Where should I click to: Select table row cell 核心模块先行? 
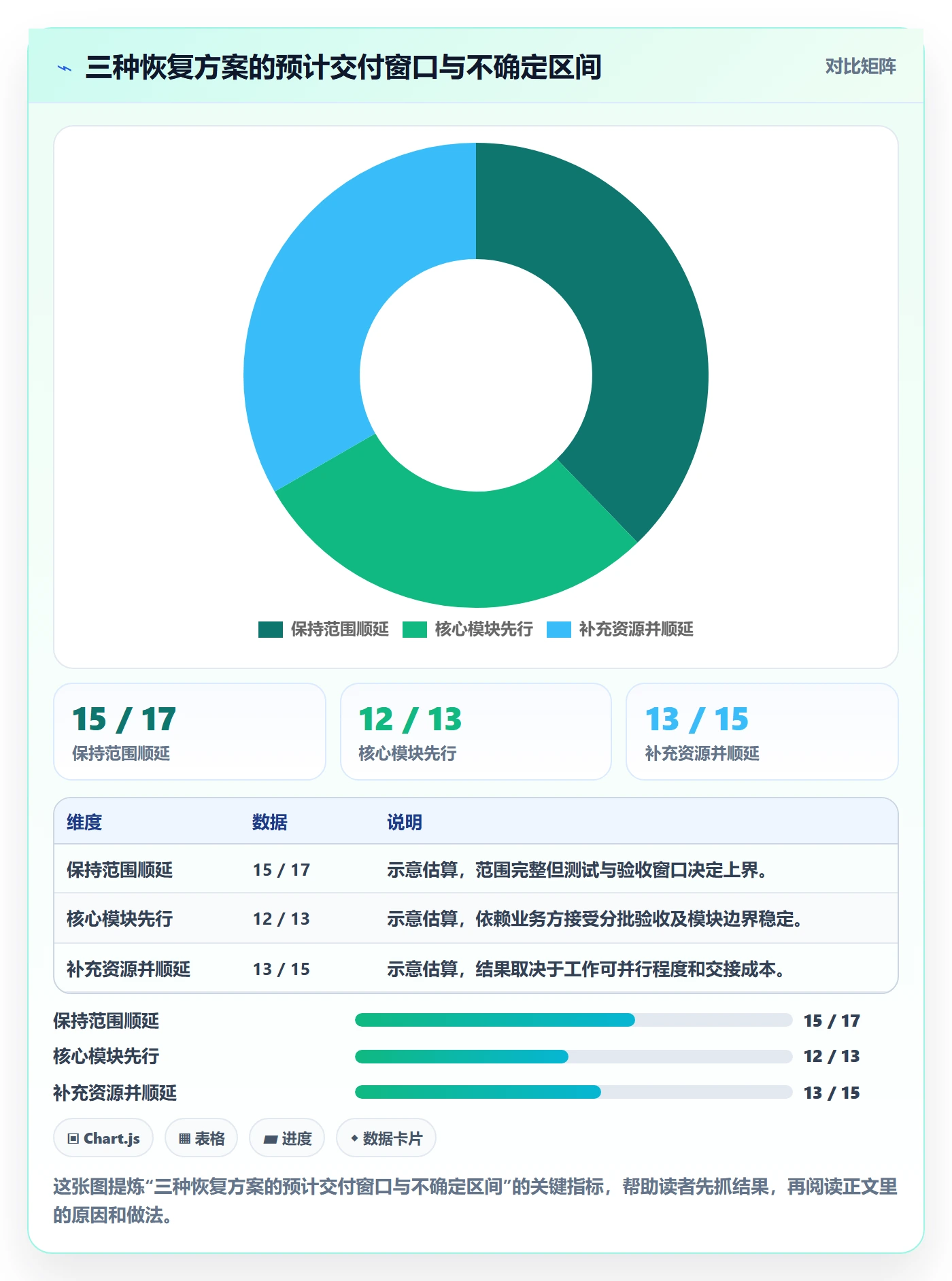point(120,919)
